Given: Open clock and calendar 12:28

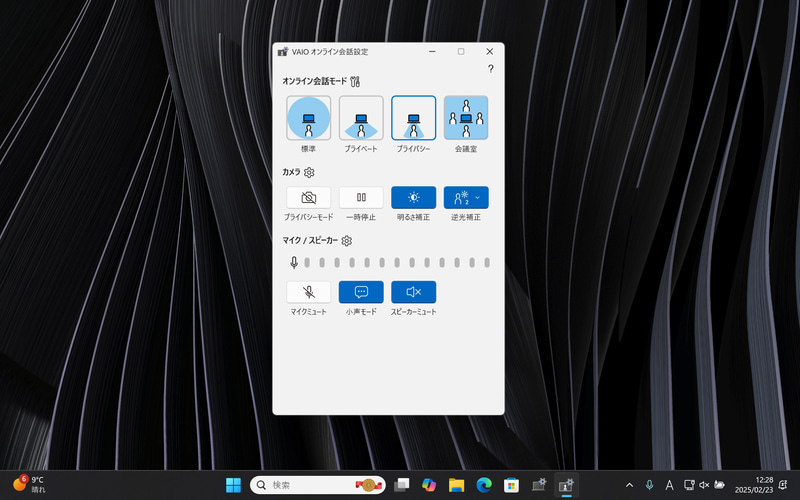Looking at the screenshot, I should point(754,485).
